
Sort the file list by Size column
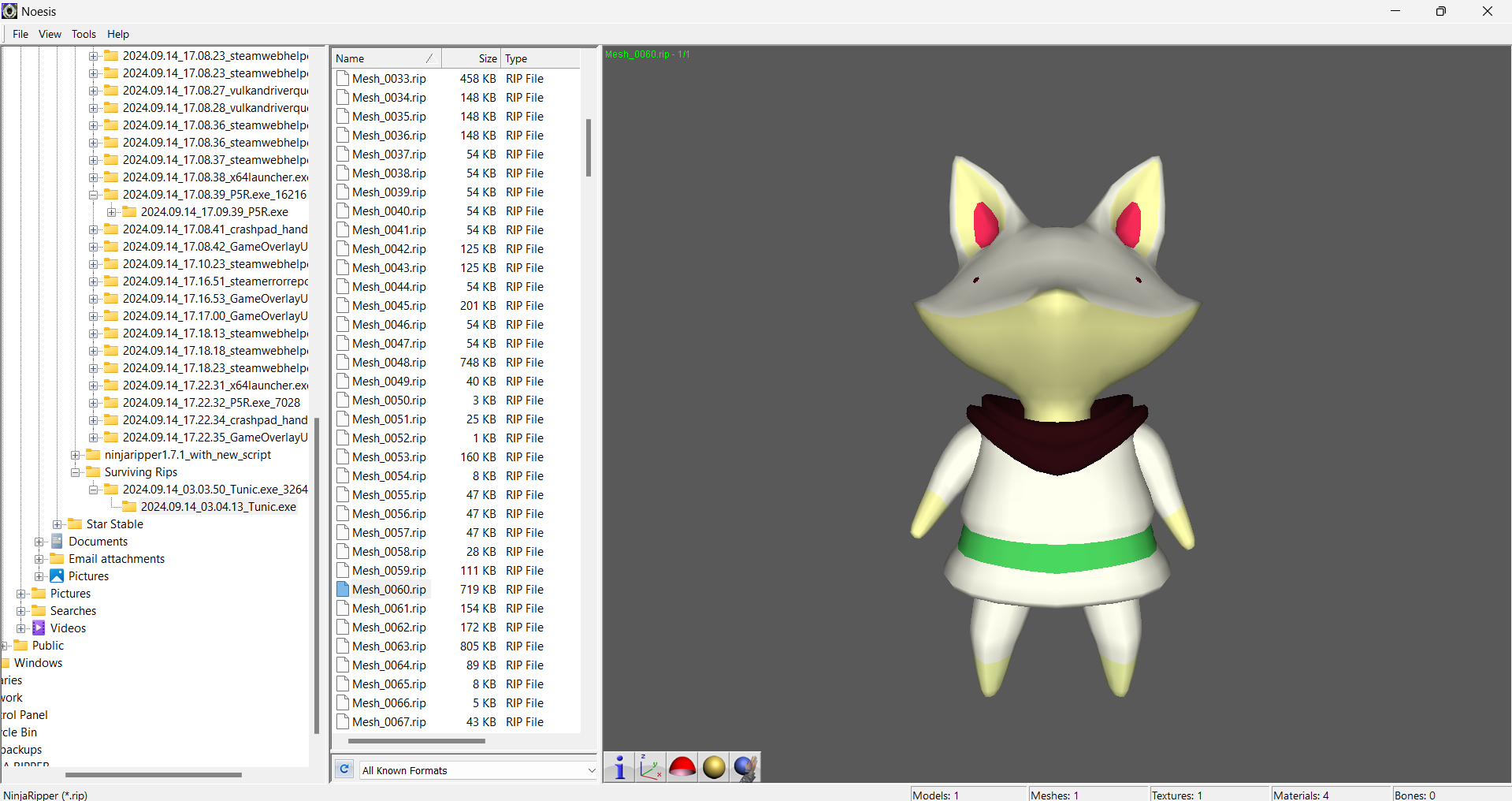(x=471, y=58)
